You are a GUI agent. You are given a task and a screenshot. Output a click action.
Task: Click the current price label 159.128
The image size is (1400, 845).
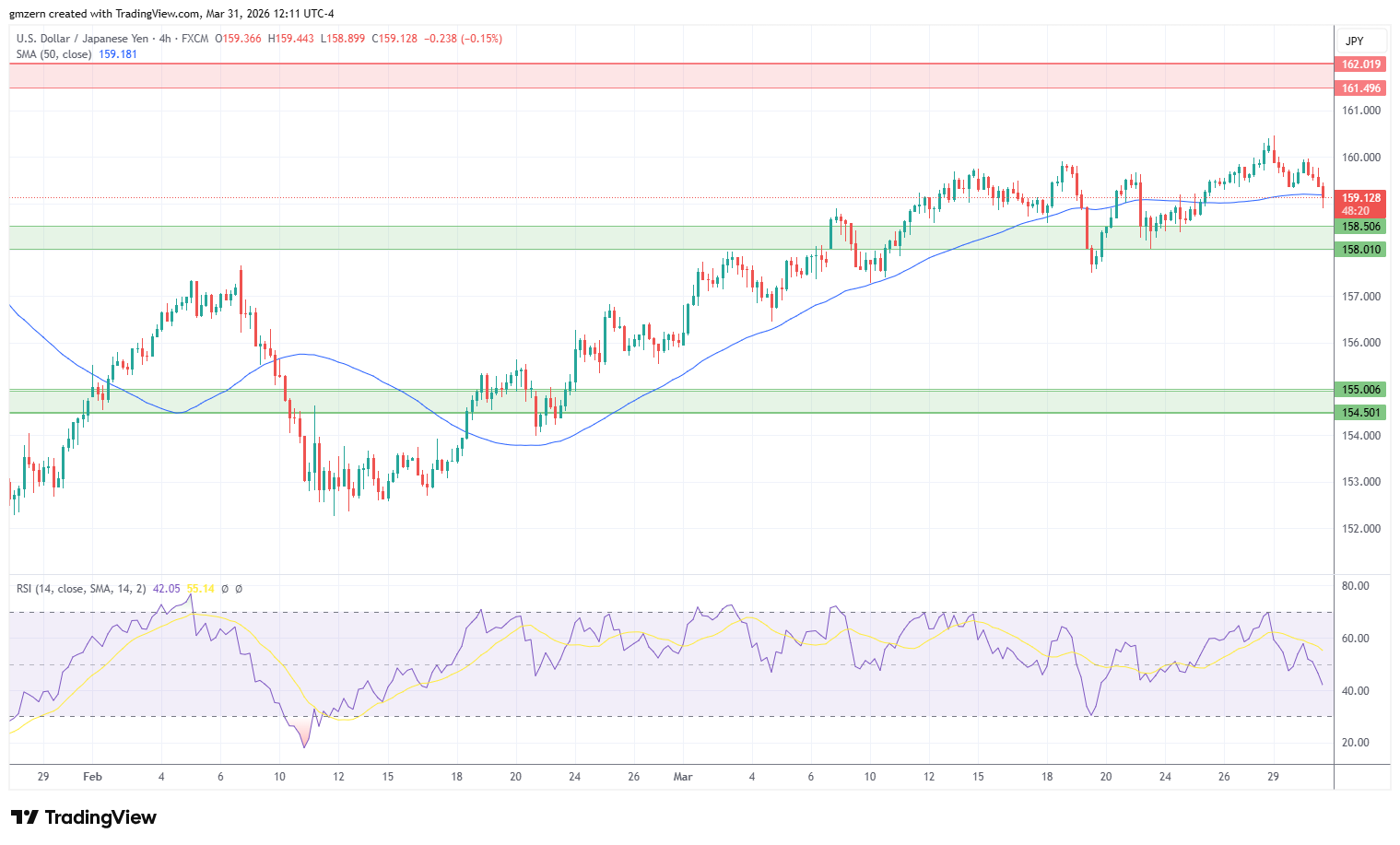tap(1360, 198)
